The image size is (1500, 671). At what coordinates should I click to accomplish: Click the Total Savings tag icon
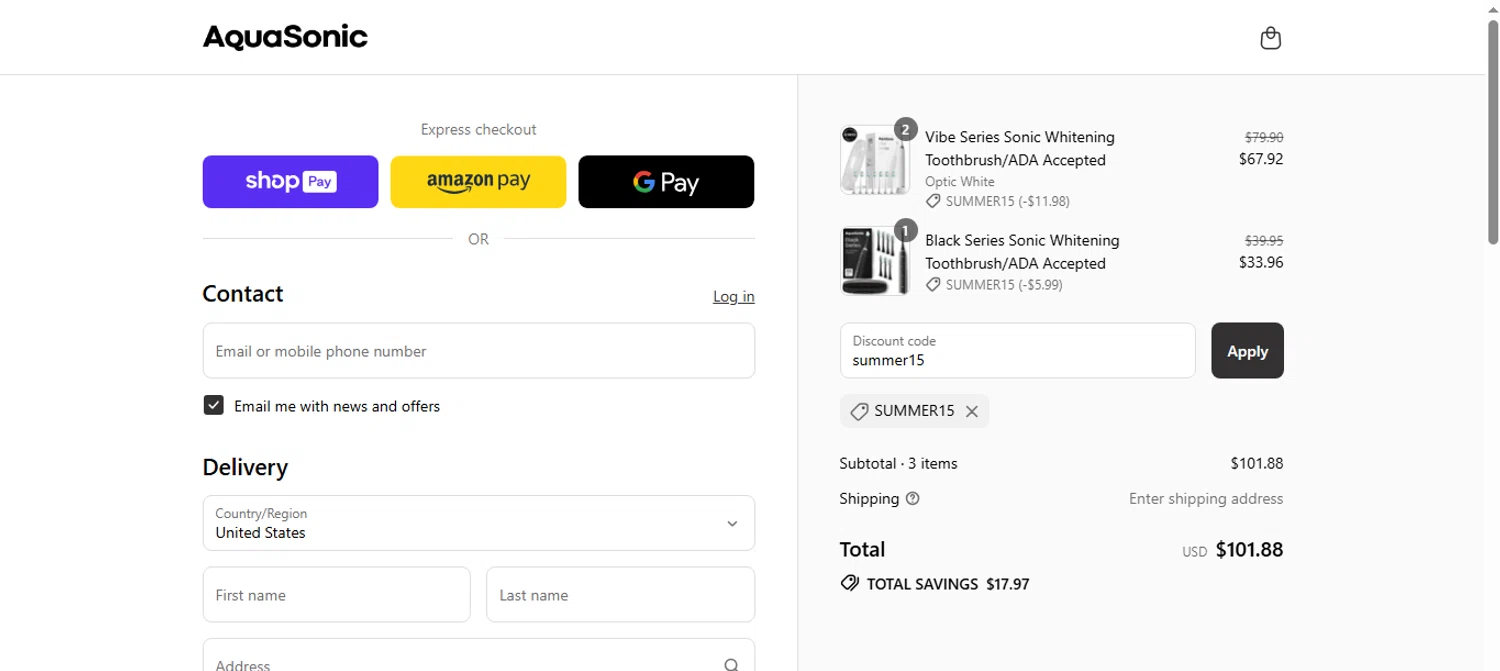click(850, 583)
